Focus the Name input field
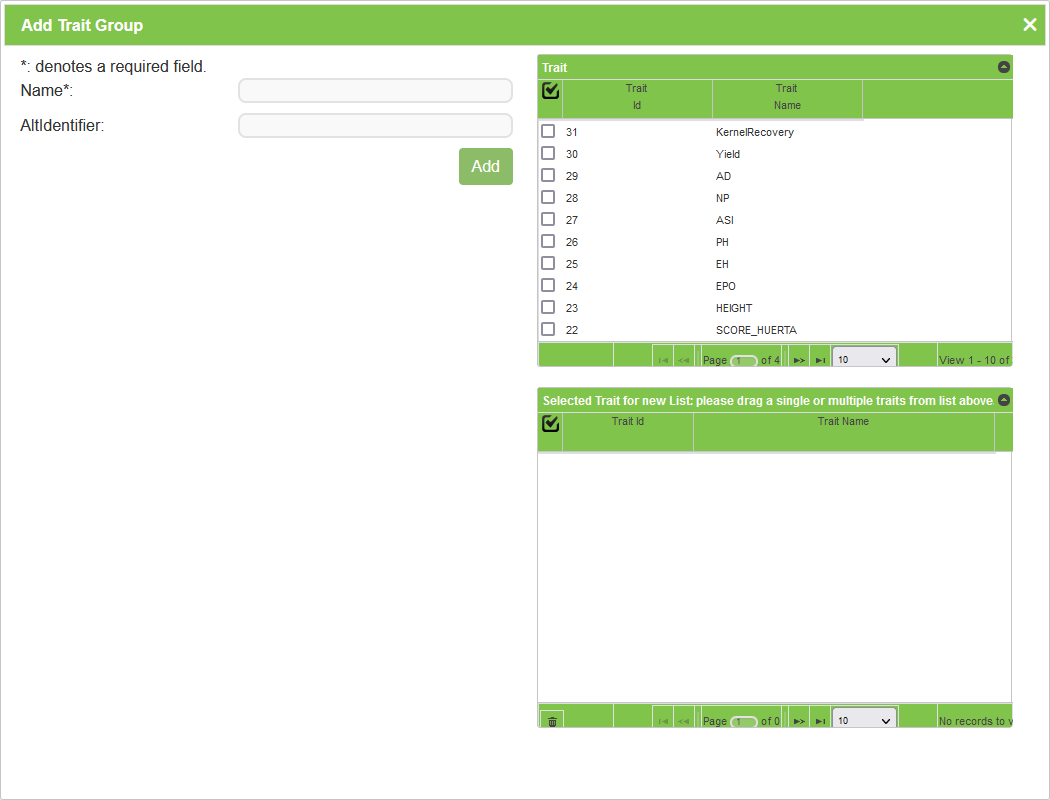Viewport: 1050px width, 800px height. click(375, 91)
